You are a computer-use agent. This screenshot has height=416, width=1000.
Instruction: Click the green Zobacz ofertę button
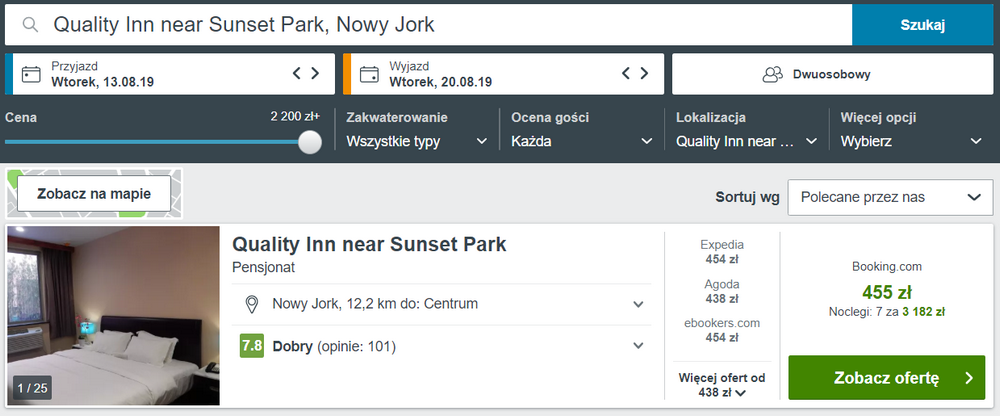tap(886, 378)
